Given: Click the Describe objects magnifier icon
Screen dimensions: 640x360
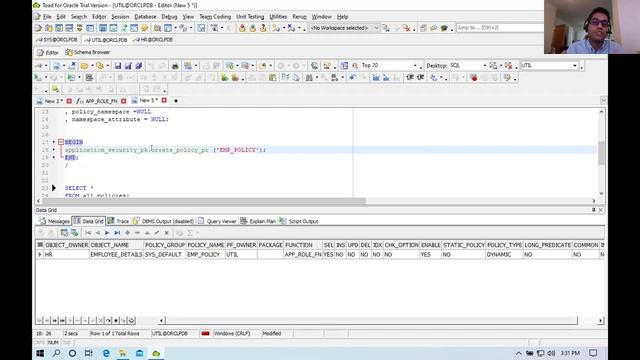Looking at the screenshot, I should [x=315, y=66].
